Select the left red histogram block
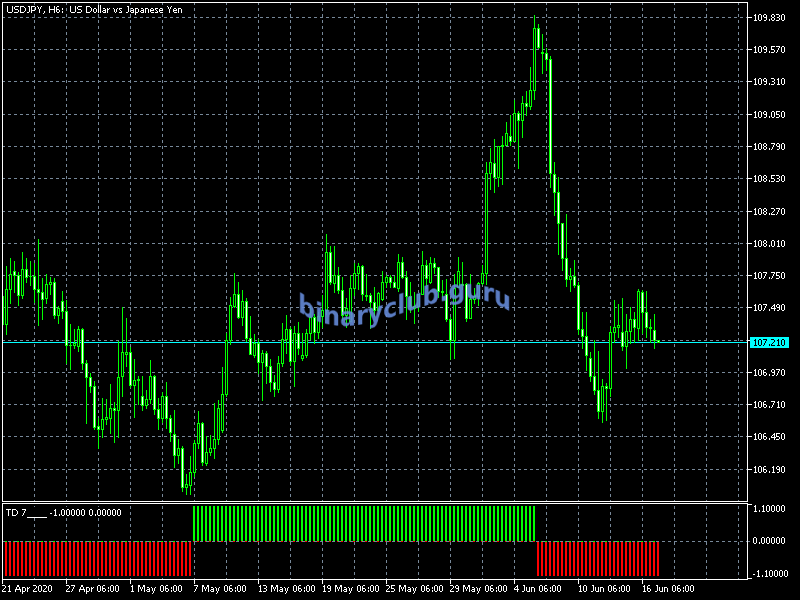 [x=97, y=557]
